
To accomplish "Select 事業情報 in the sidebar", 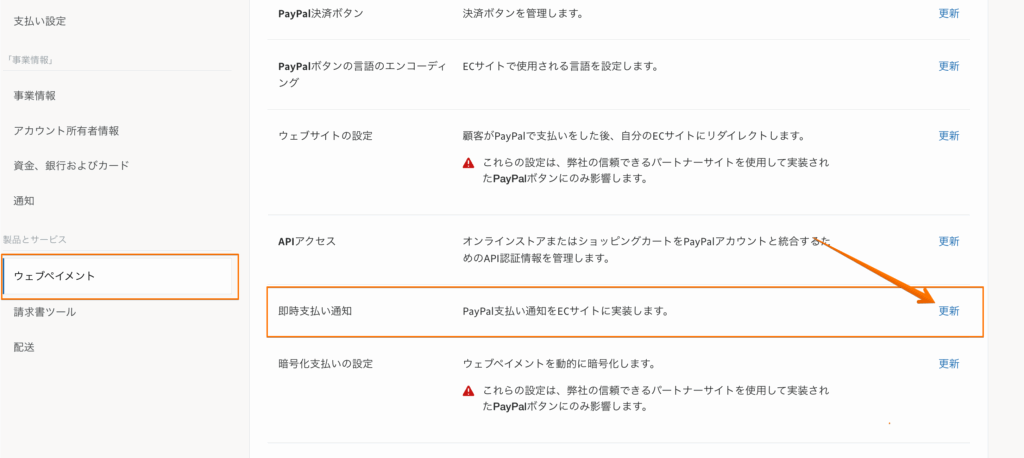I will tap(35, 95).
